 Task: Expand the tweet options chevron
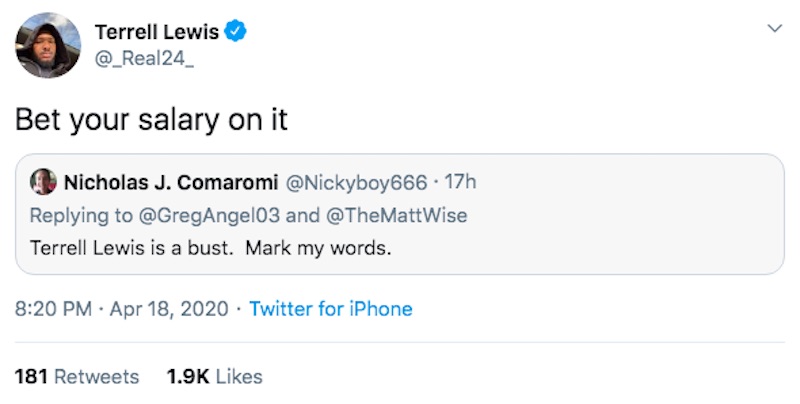774,29
